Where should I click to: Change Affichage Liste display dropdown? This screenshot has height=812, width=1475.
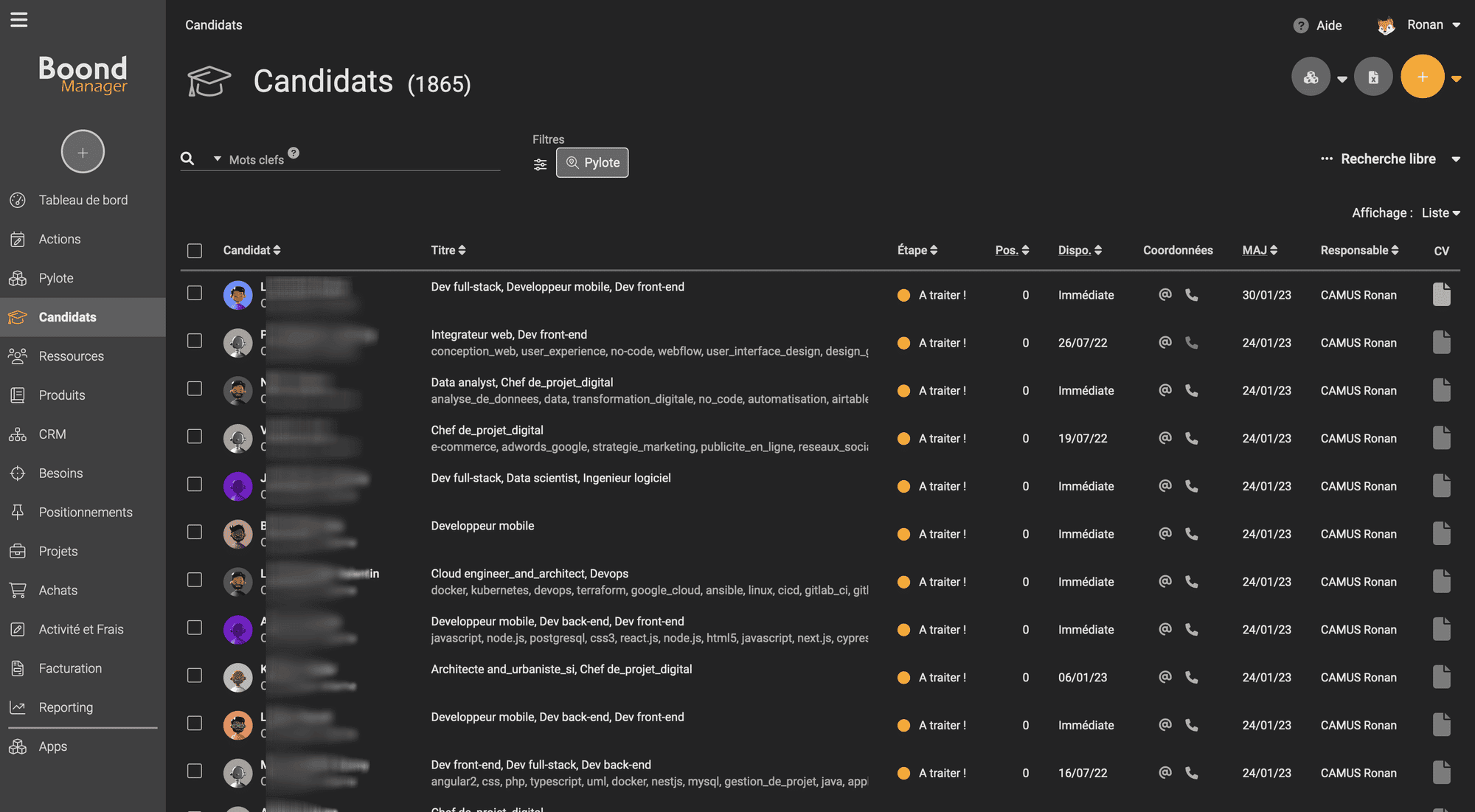(x=1440, y=212)
